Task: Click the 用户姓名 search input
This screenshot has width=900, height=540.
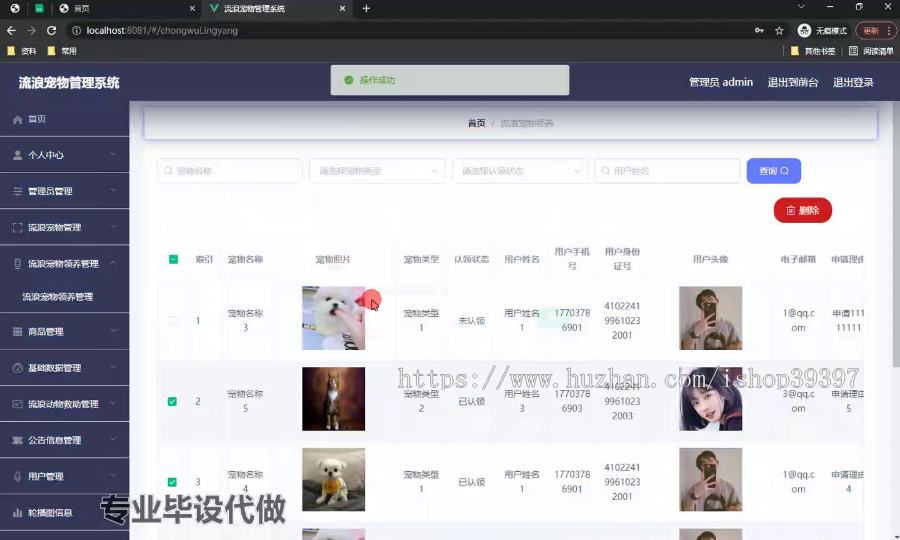Action: [667, 171]
